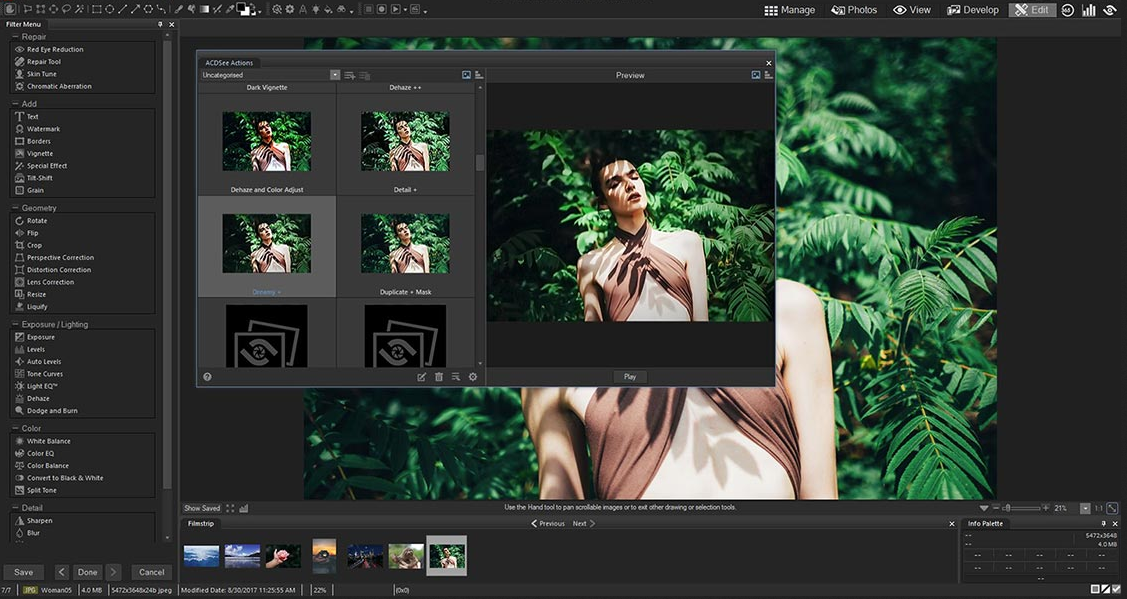The height and width of the screenshot is (599, 1127).
Task: Switch to Develop mode
Action: pos(973,10)
